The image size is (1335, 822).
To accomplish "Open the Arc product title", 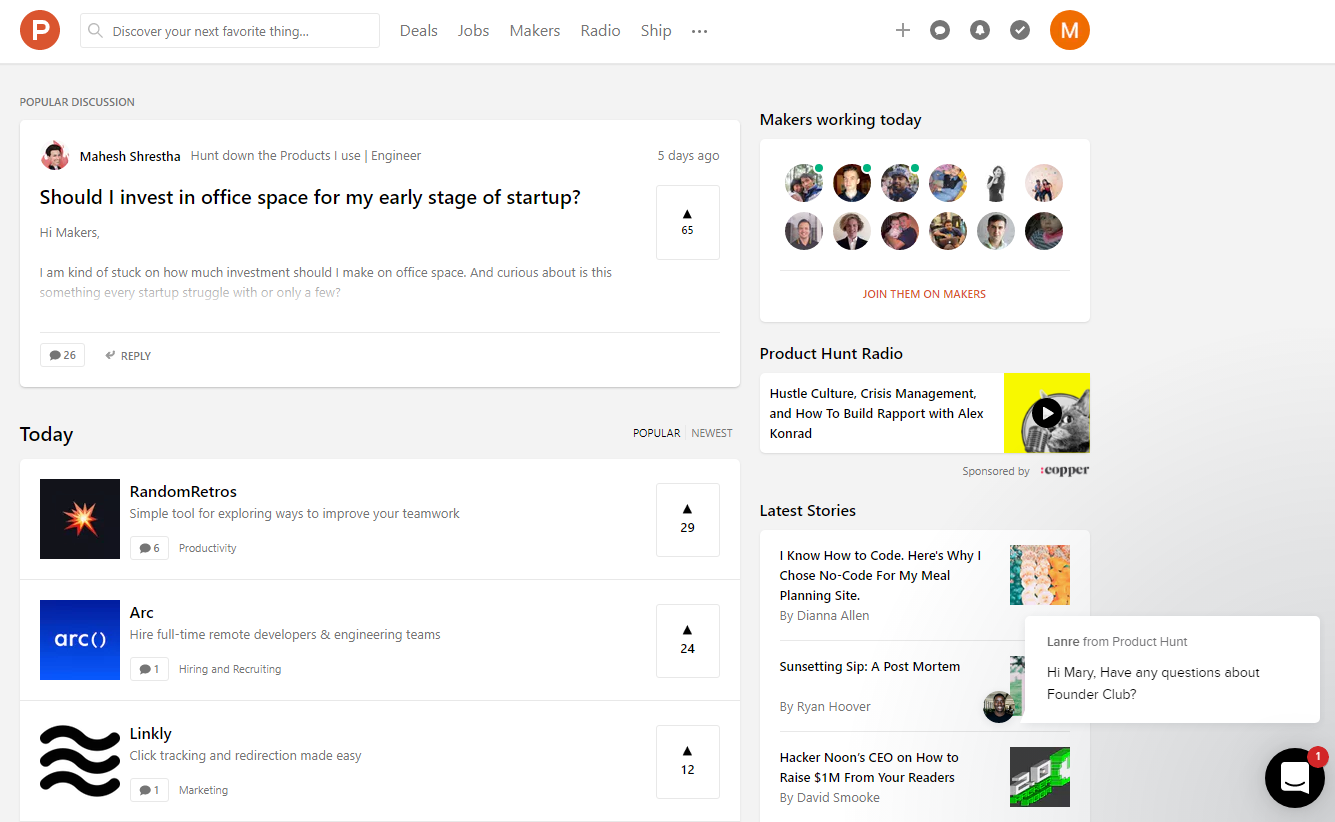I will click(x=142, y=612).
